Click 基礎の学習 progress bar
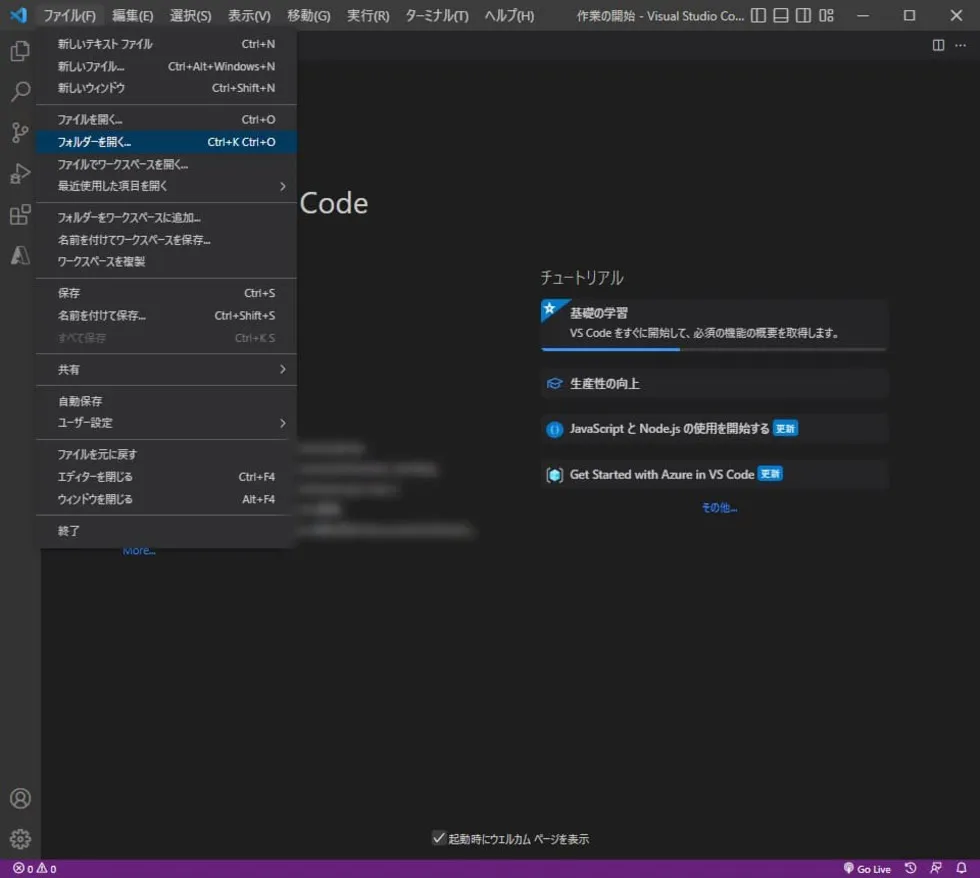This screenshot has height=878, width=980. (x=714, y=349)
